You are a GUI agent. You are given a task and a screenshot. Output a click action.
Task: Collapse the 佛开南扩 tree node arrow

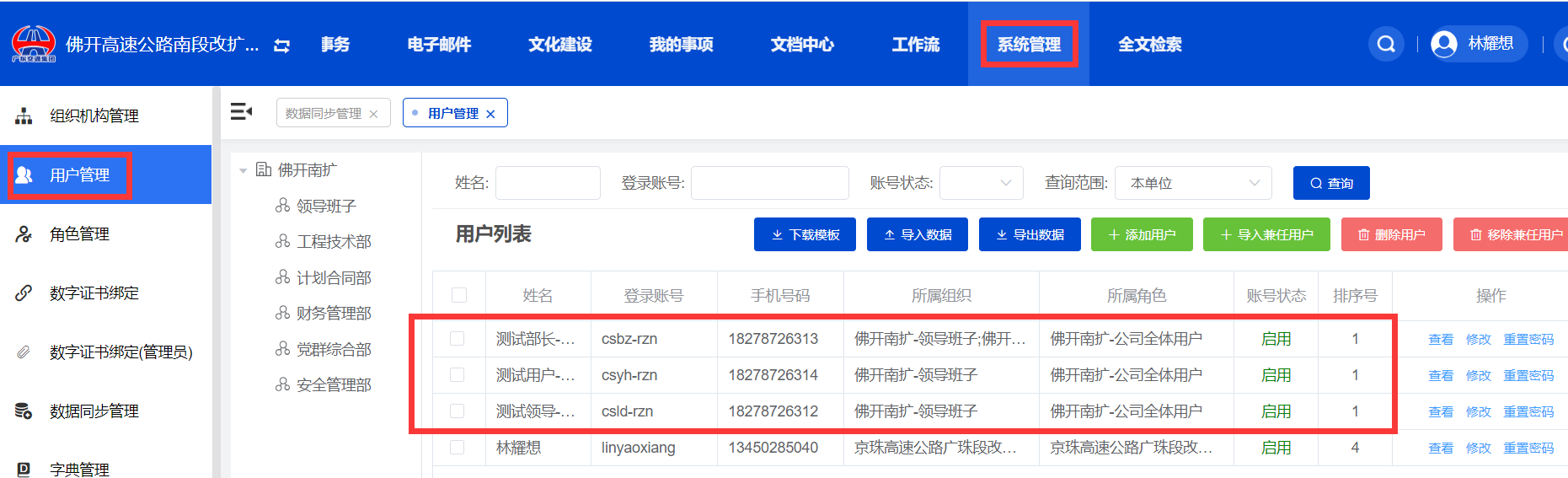point(243,170)
